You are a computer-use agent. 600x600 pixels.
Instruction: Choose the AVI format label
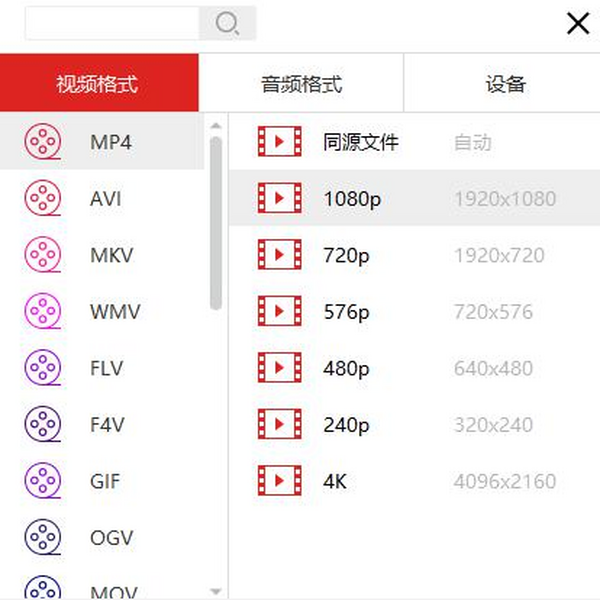coord(106,199)
